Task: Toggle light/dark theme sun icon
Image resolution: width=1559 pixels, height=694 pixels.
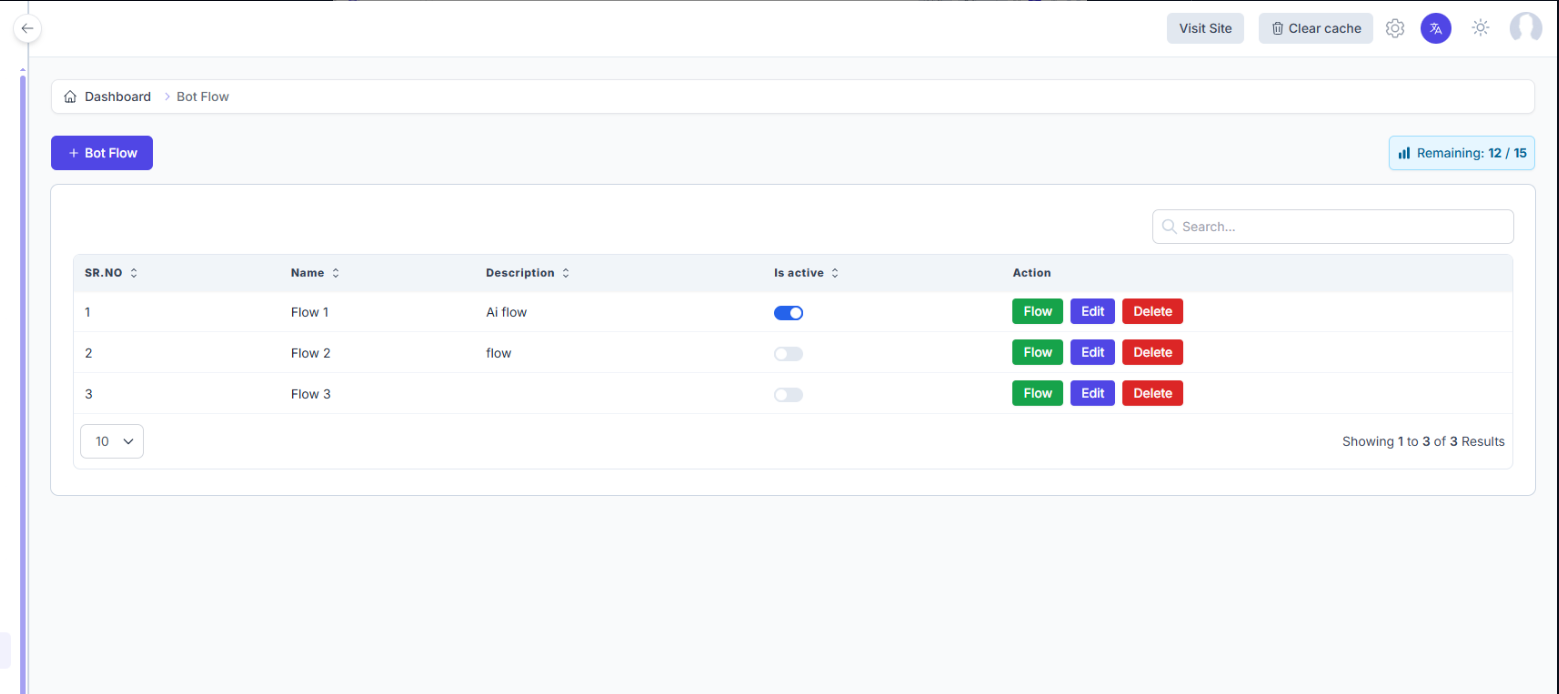Action: tap(1481, 29)
